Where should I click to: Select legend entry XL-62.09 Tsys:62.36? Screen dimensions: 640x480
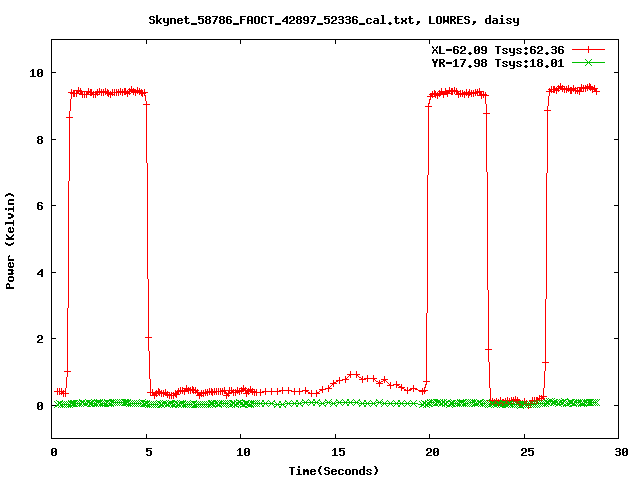pos(498,50)
